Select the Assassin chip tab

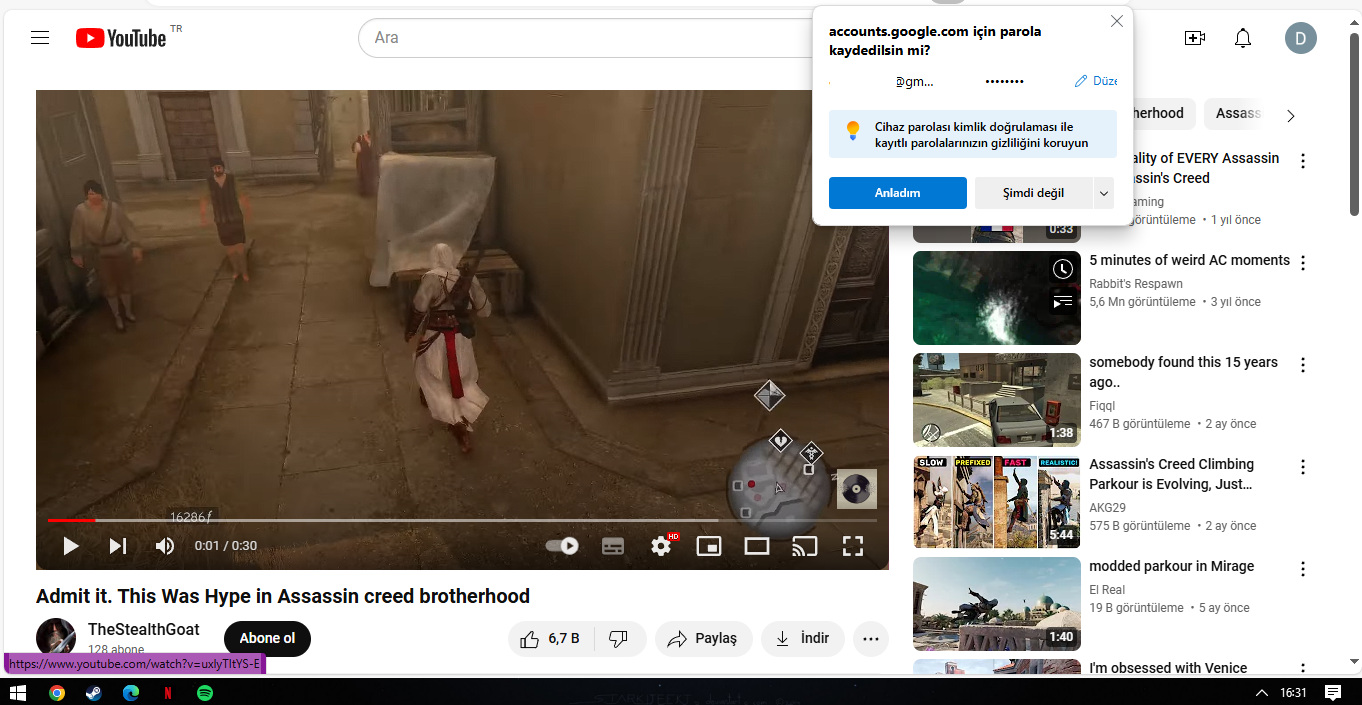(1238, 113)
